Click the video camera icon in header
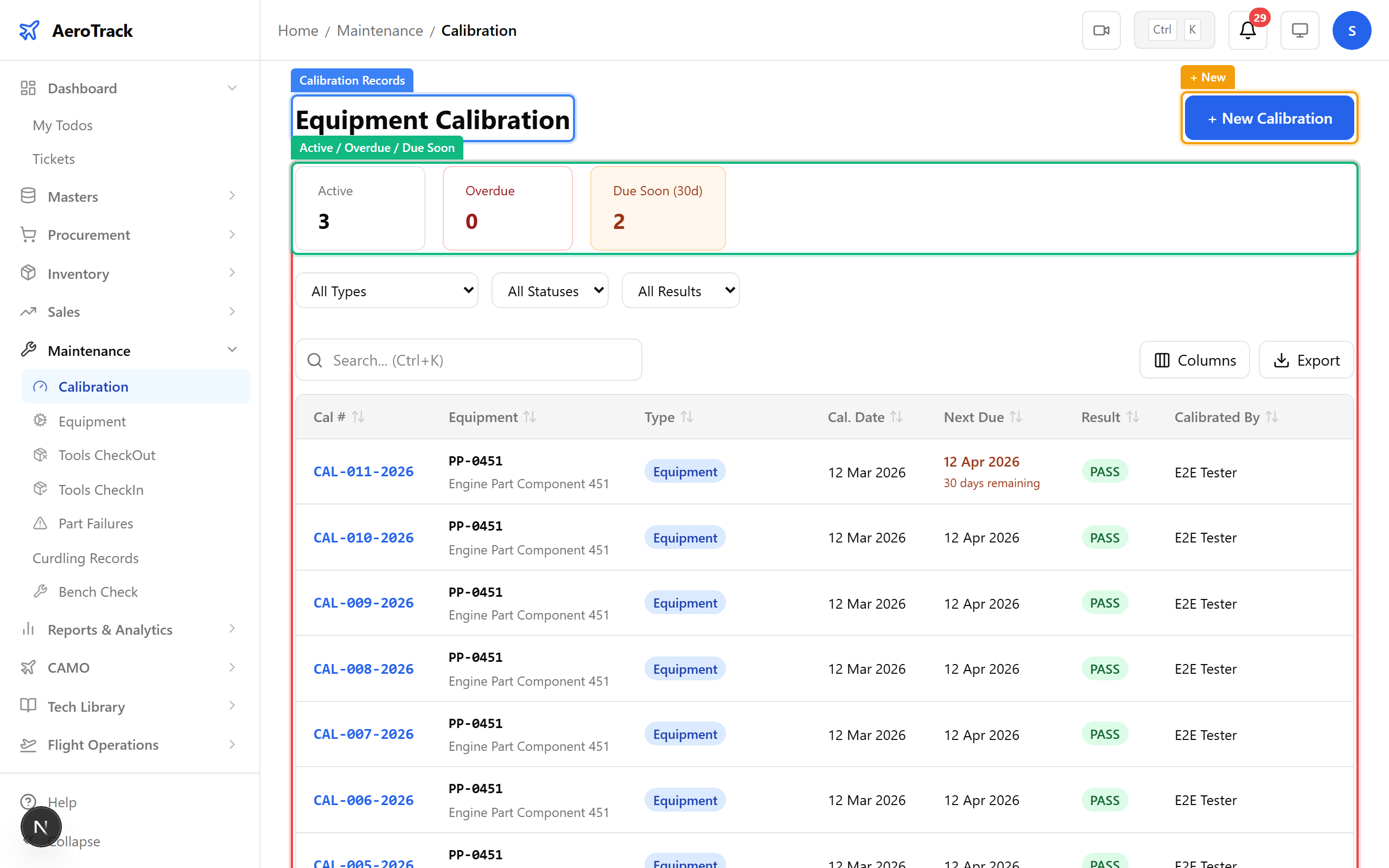 pos(1101,30)
